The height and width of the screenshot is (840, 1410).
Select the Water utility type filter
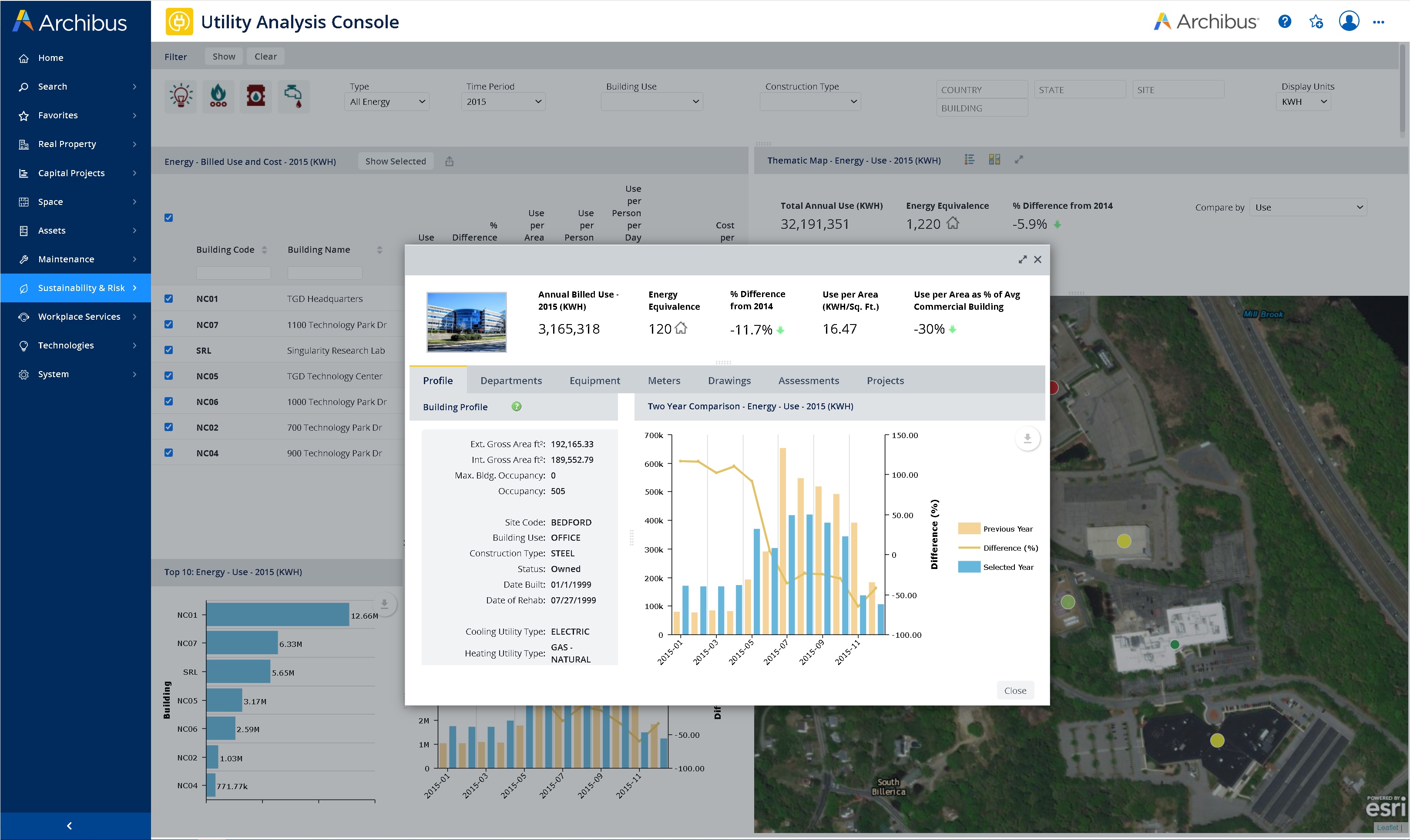click(294, 96)
